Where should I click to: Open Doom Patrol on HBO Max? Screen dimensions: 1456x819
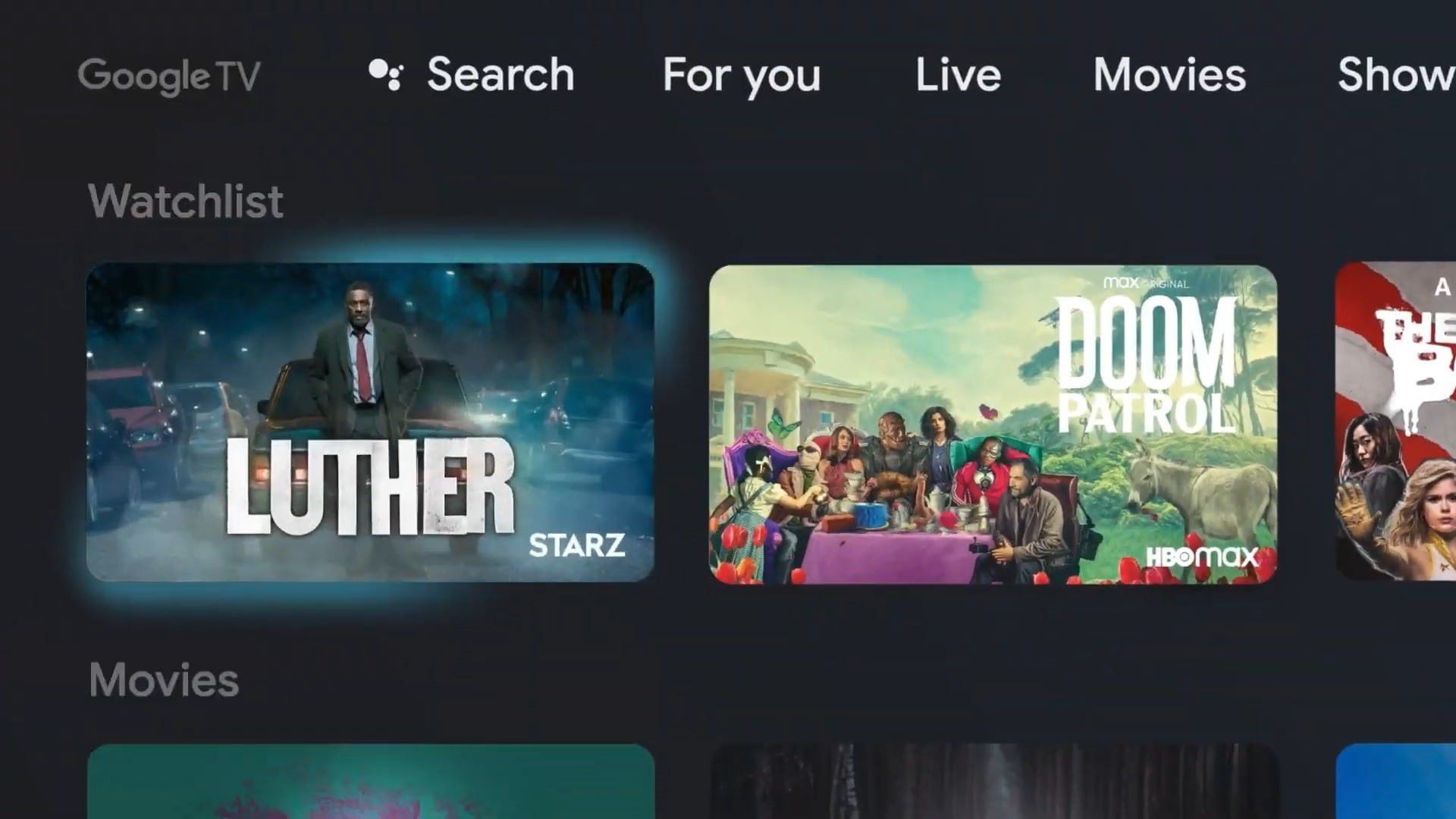pyautogui.click(x=994, y=426)
